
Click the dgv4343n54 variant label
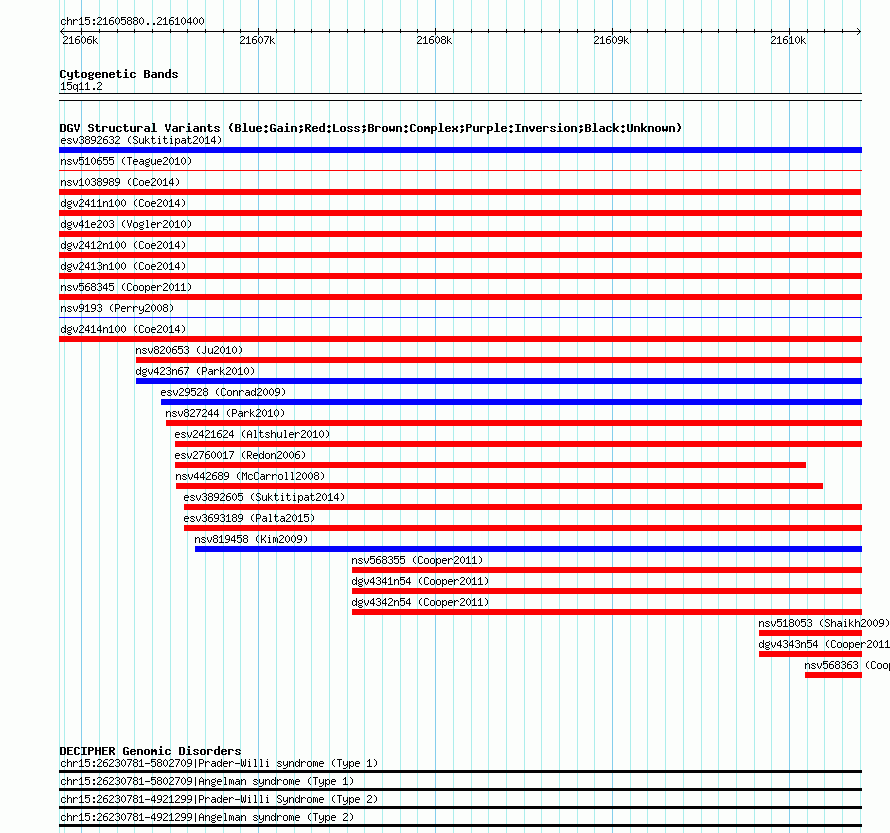[824, 644]
